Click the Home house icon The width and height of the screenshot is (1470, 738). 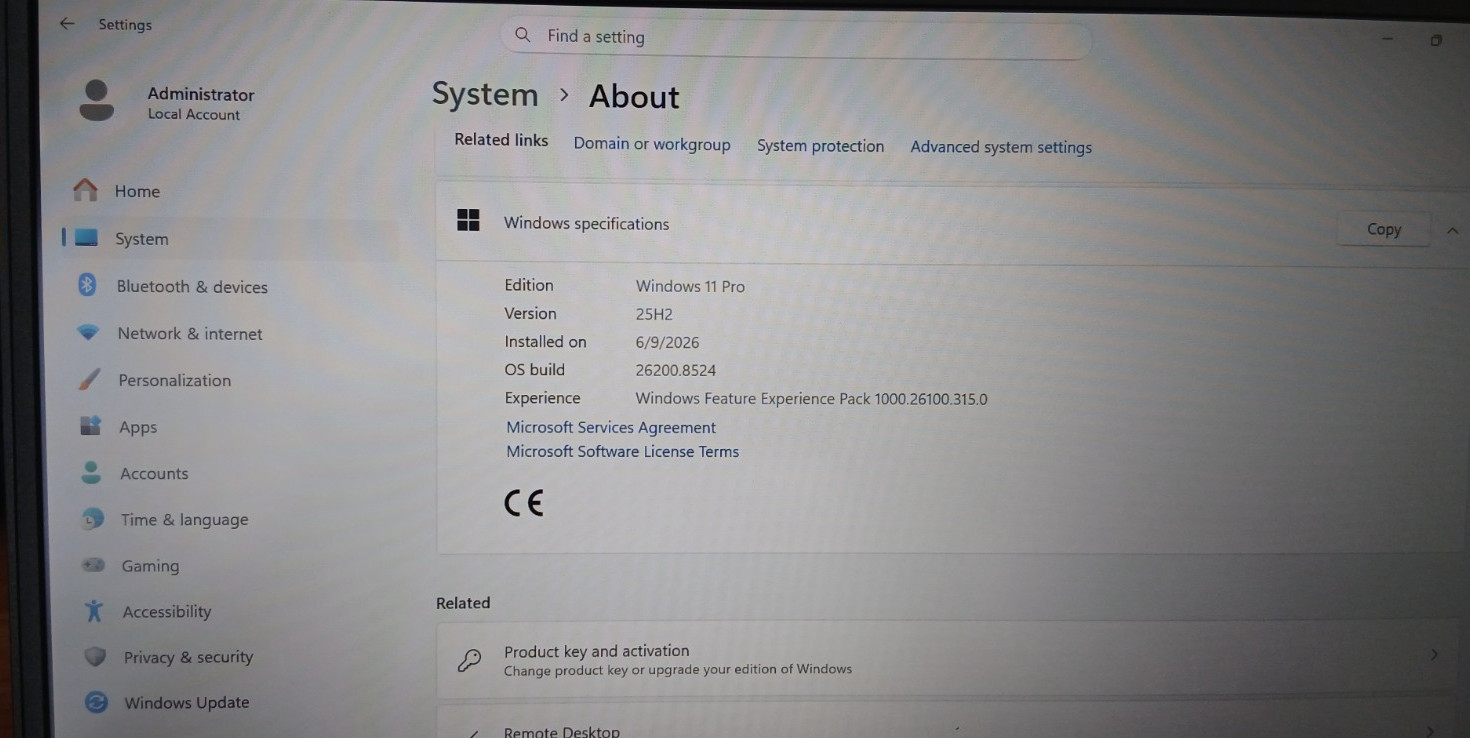pyautogui.click(x=86, y=190)
